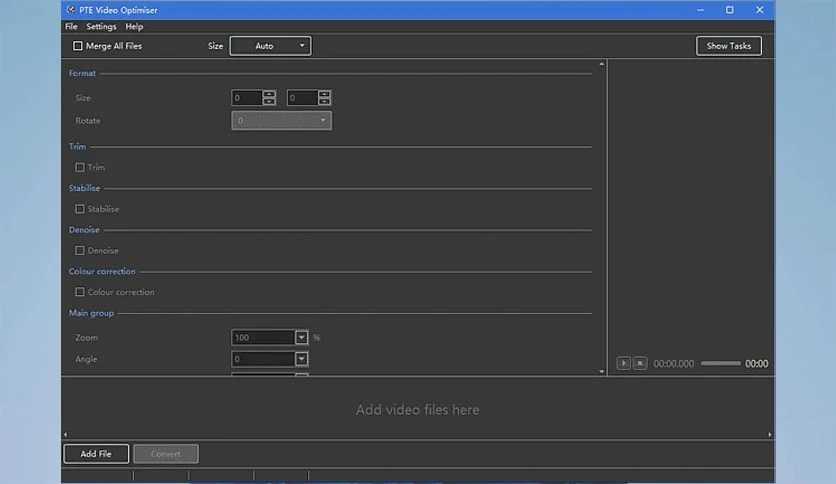Open the Settings menu

pos(101,26)
